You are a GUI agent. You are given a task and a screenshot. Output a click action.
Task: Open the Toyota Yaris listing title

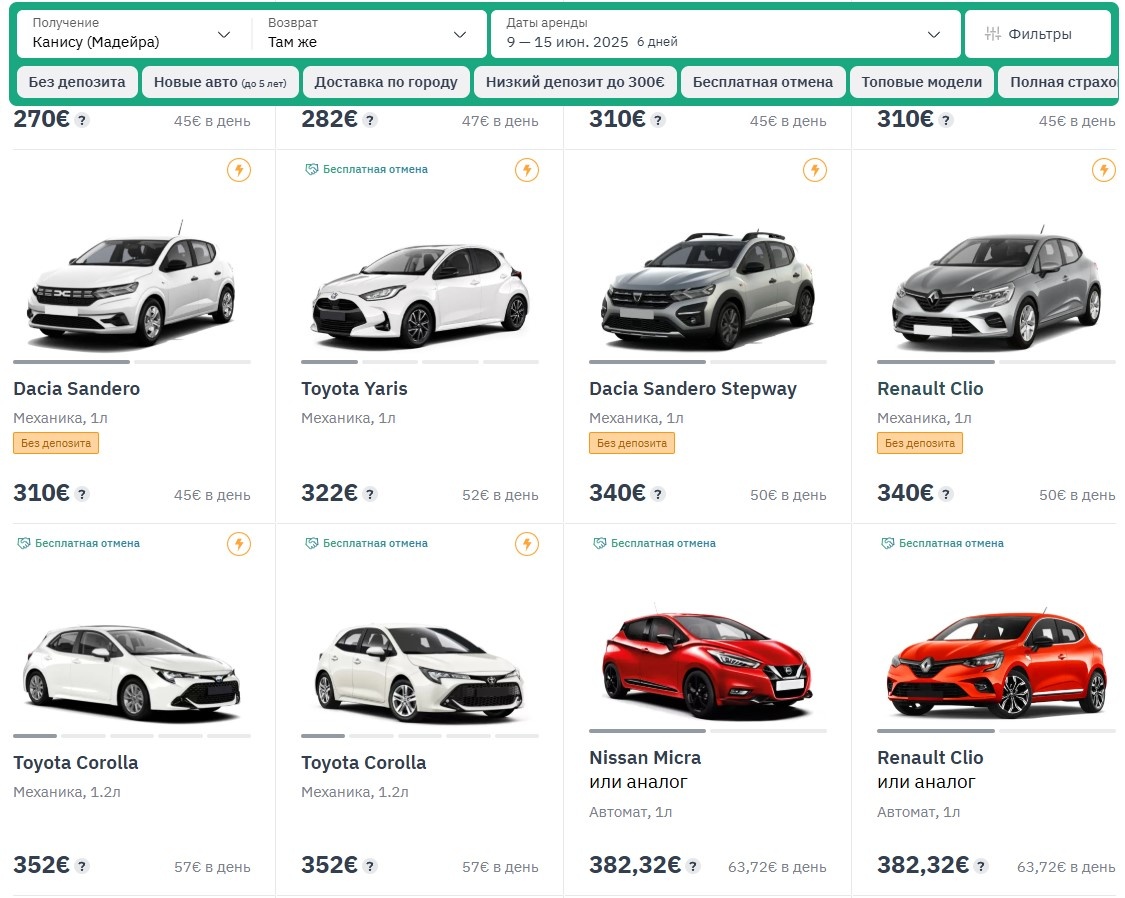pos(354,388)
